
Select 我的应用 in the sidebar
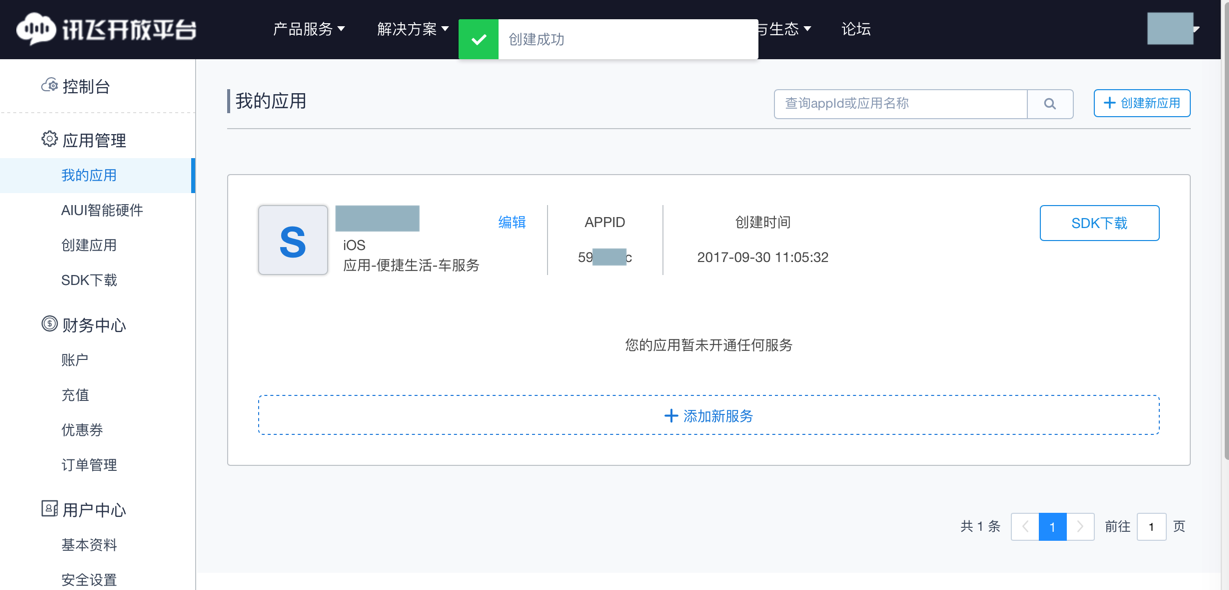[89, 175]
